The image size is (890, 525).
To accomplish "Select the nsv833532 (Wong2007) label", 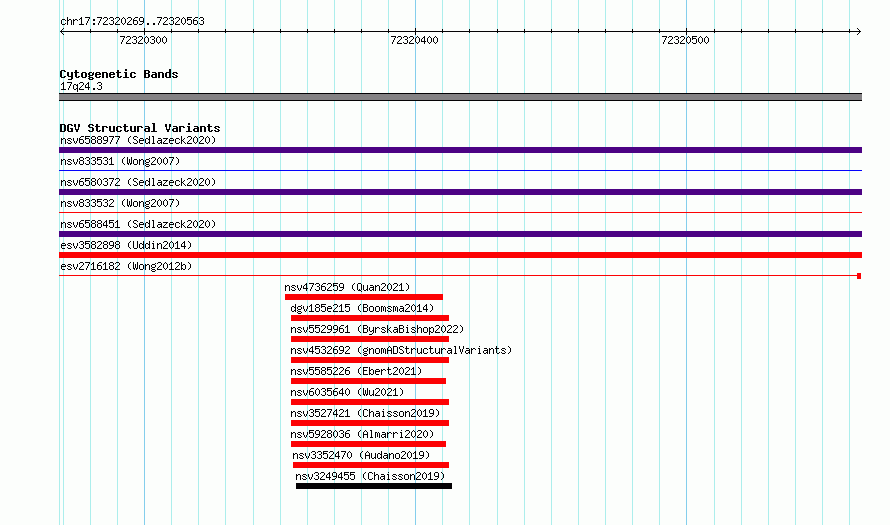I will 120,203.
